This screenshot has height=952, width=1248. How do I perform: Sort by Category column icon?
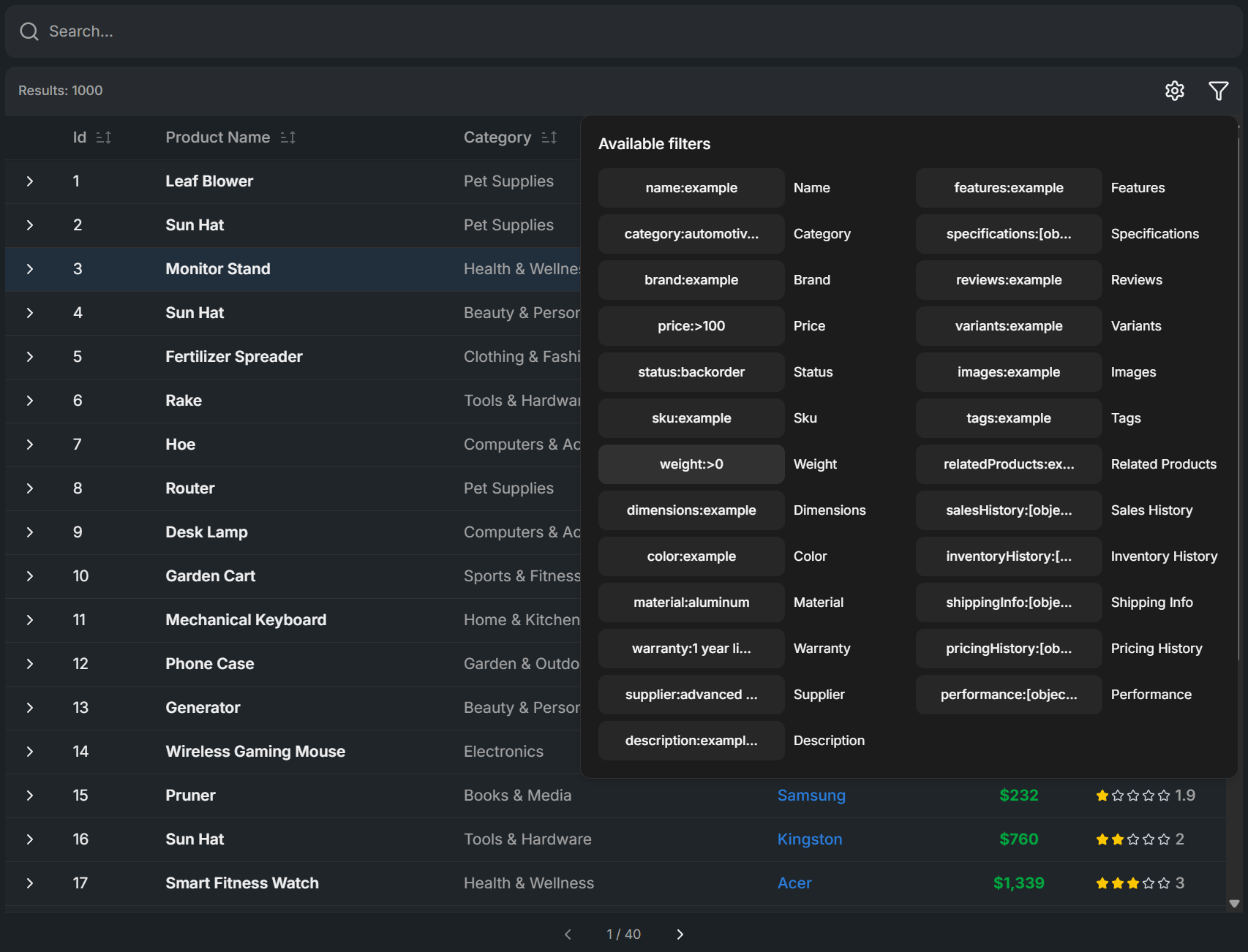coord(549,137)
